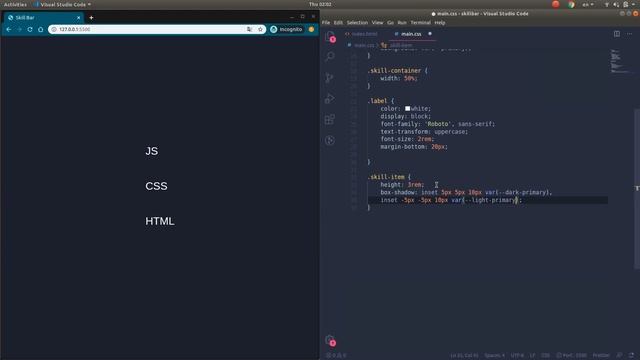
Task: Switch to the index.html editor tab
Action: (362, 34)
